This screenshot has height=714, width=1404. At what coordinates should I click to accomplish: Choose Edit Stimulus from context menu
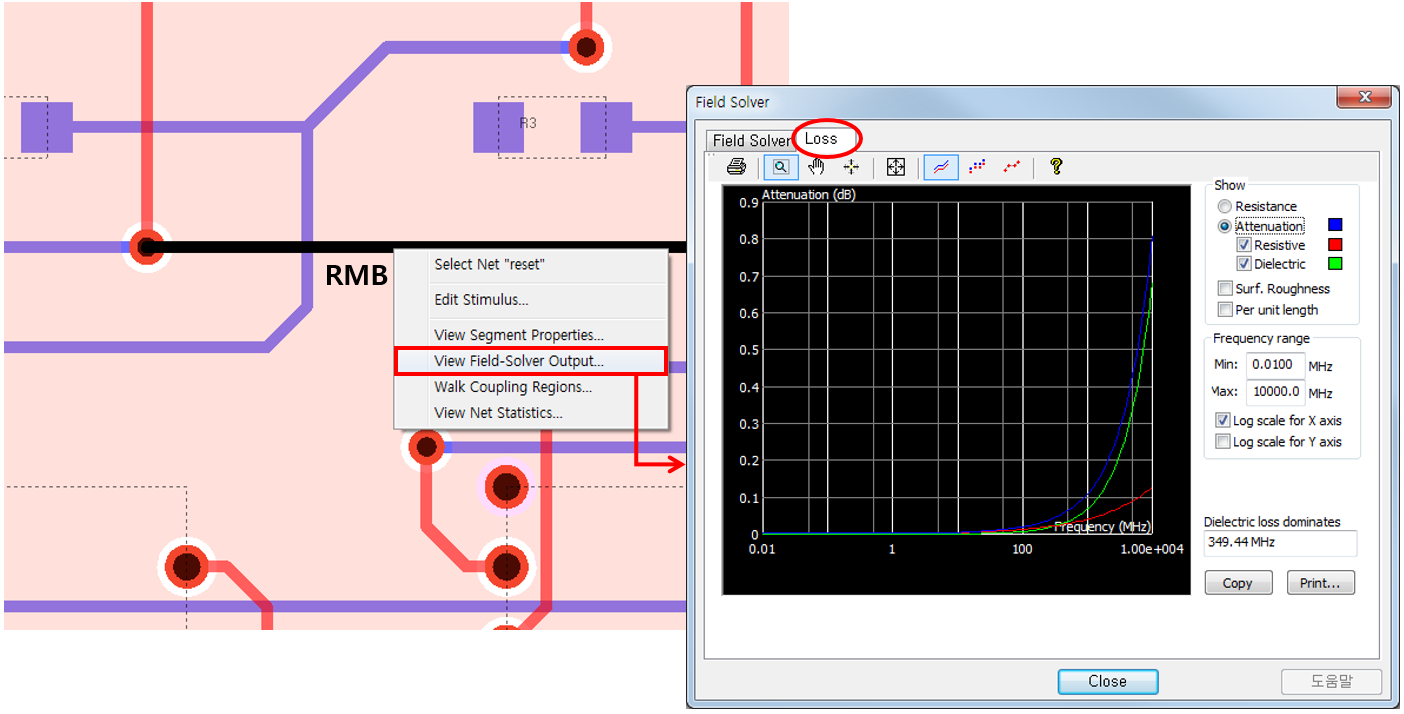[481, 300]
